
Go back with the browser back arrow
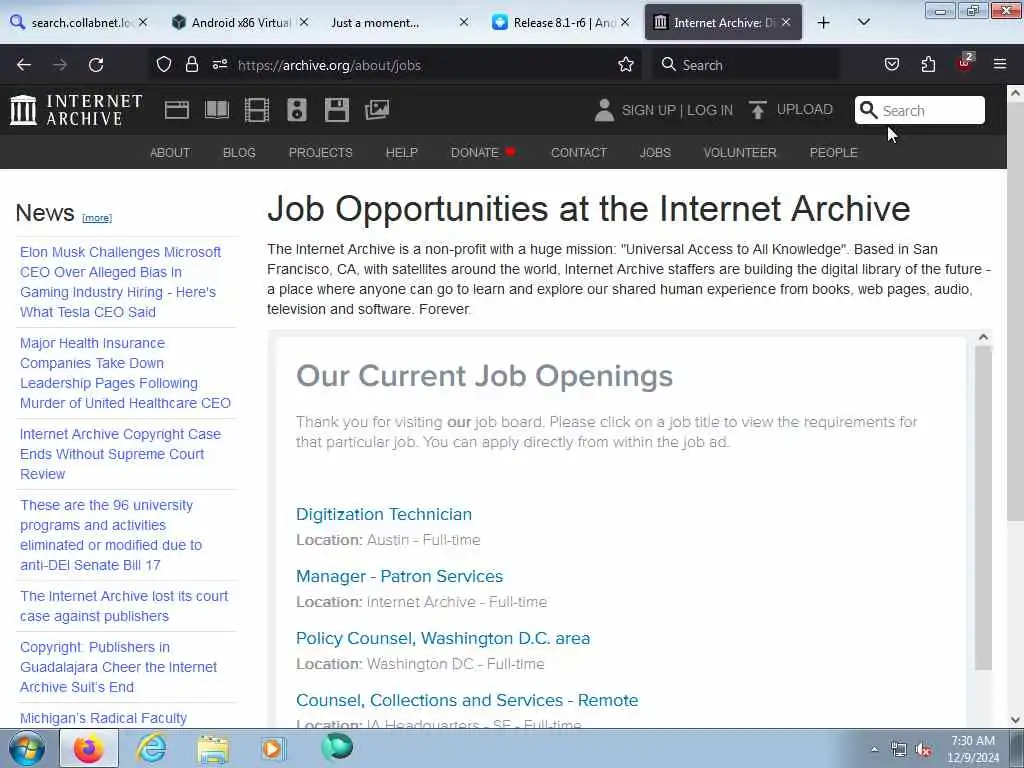pyautogui.click(x=24, y=65)
